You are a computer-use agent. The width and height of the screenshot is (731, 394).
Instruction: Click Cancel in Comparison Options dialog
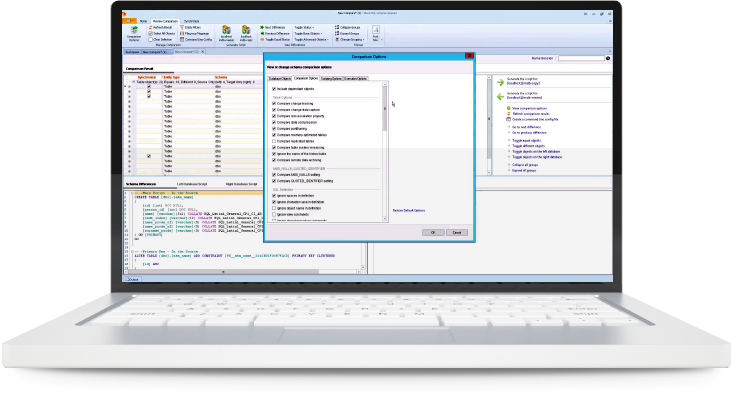(457, 232)
